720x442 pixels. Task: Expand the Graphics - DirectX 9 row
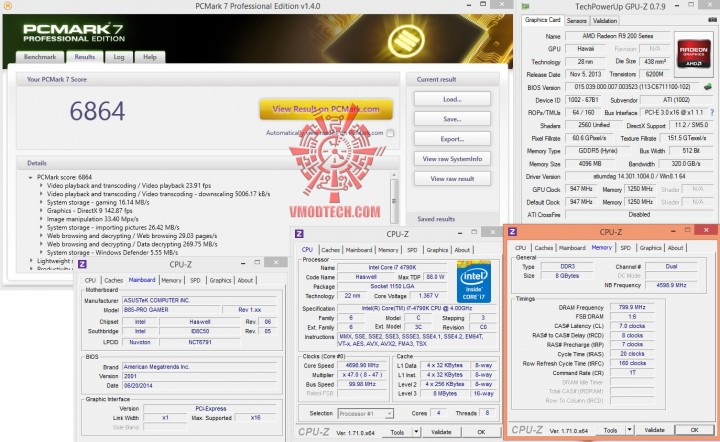coord(41,211)
